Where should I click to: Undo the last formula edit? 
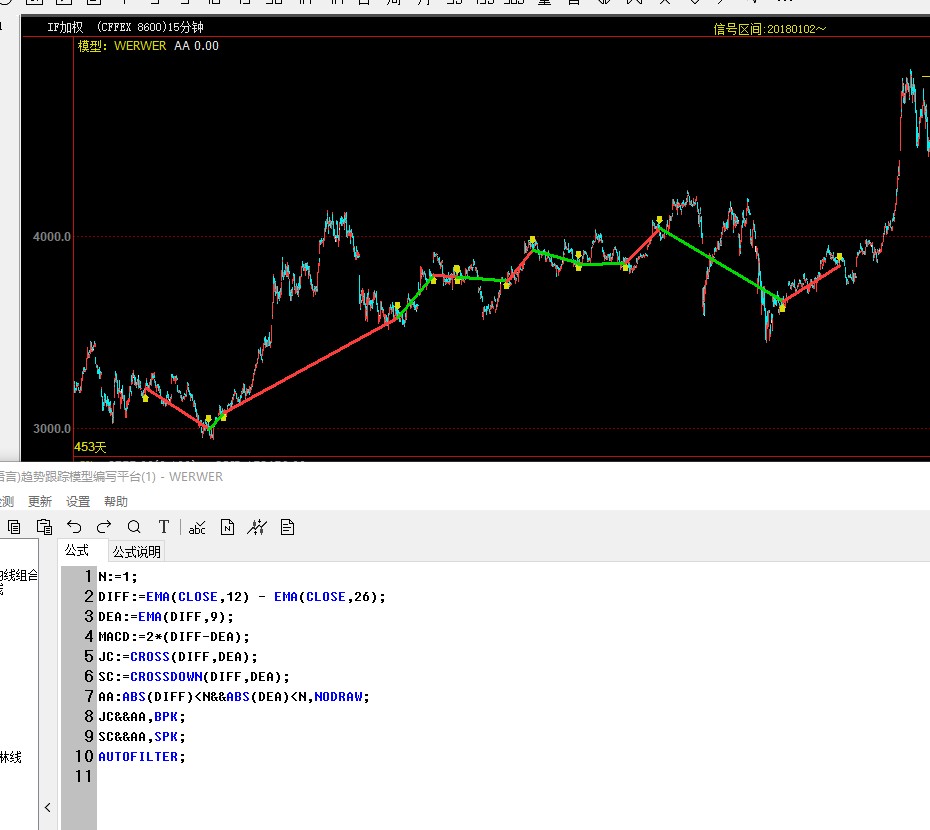[75, 527]
